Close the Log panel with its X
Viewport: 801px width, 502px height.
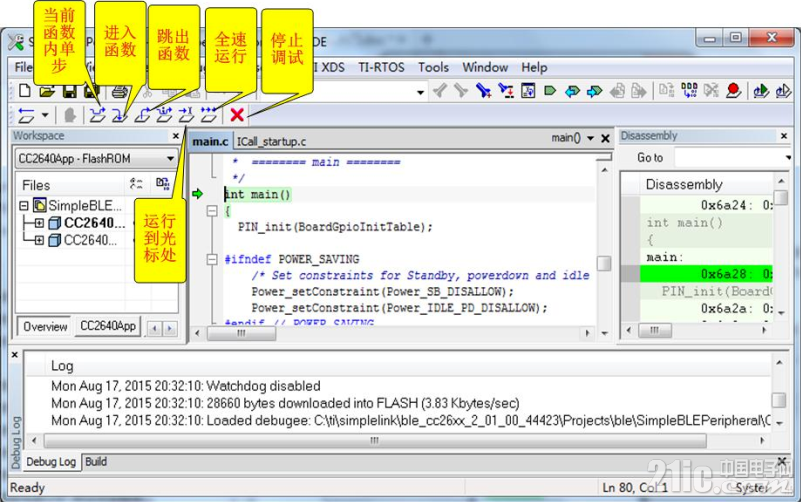coord(14,354)
